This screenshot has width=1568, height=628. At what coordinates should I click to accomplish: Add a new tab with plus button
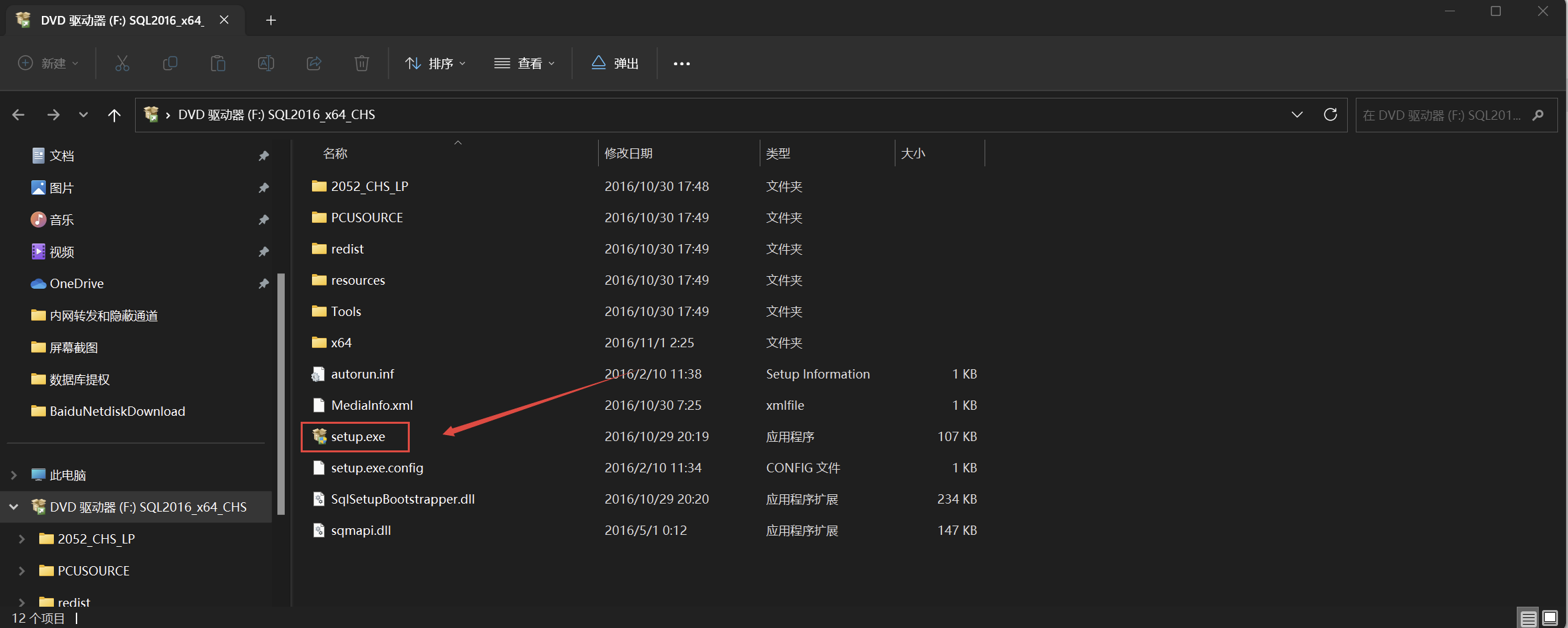[271, 20]
